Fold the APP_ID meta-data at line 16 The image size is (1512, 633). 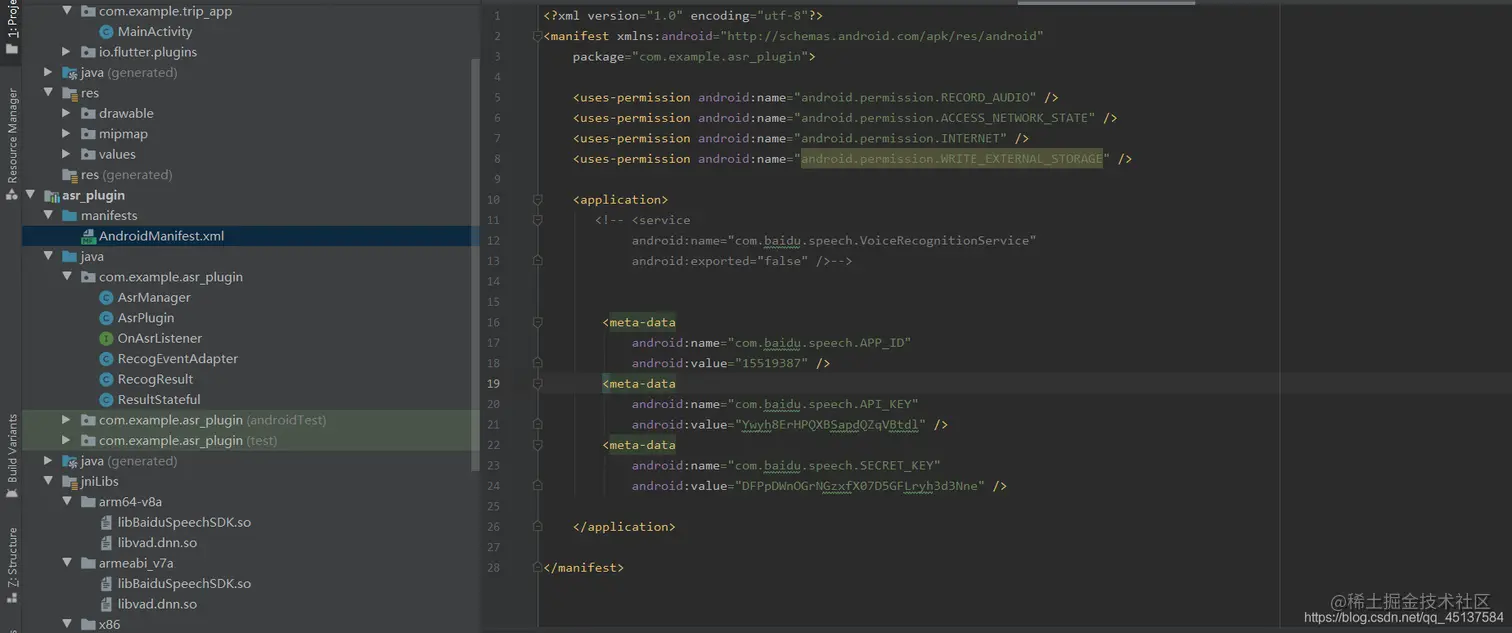538,322
